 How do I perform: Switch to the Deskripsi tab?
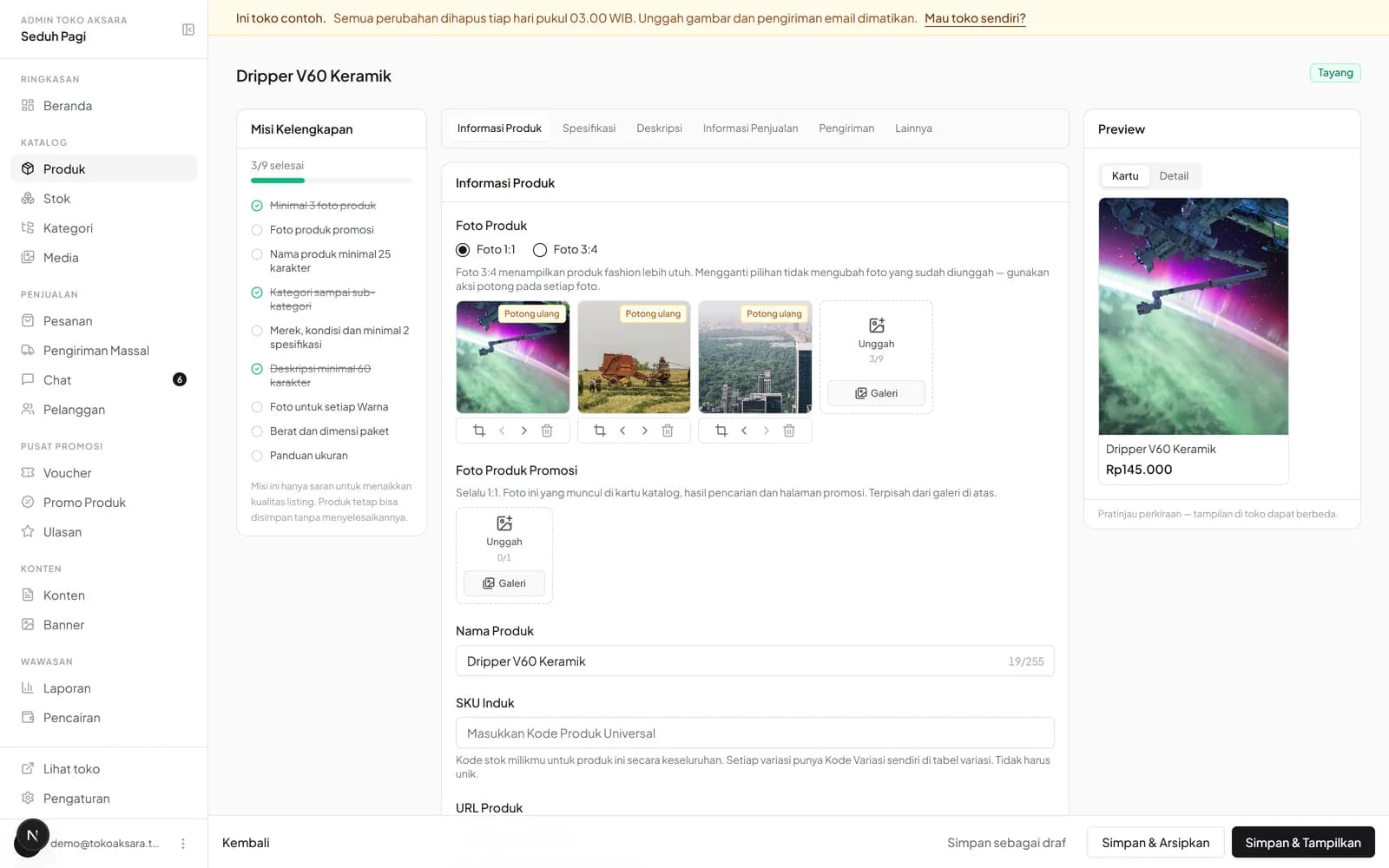659,128
